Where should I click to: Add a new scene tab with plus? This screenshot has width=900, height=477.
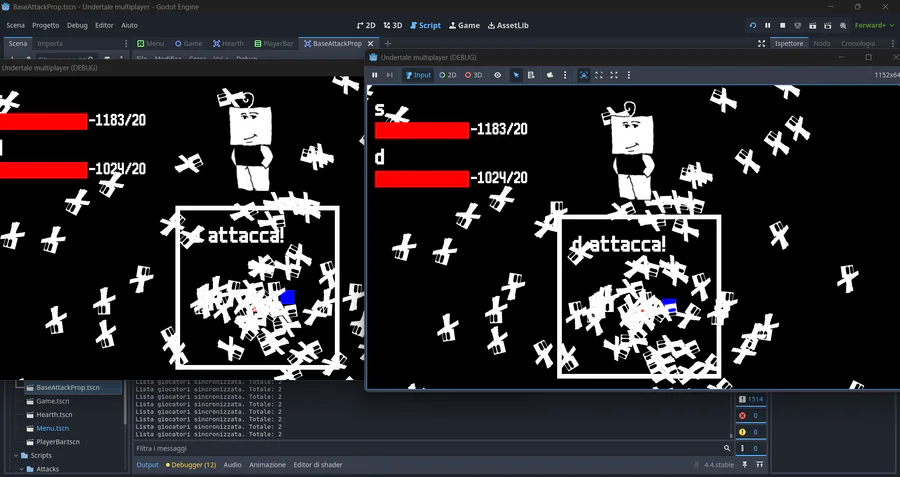pyautogui.click(x=387, y=44)
